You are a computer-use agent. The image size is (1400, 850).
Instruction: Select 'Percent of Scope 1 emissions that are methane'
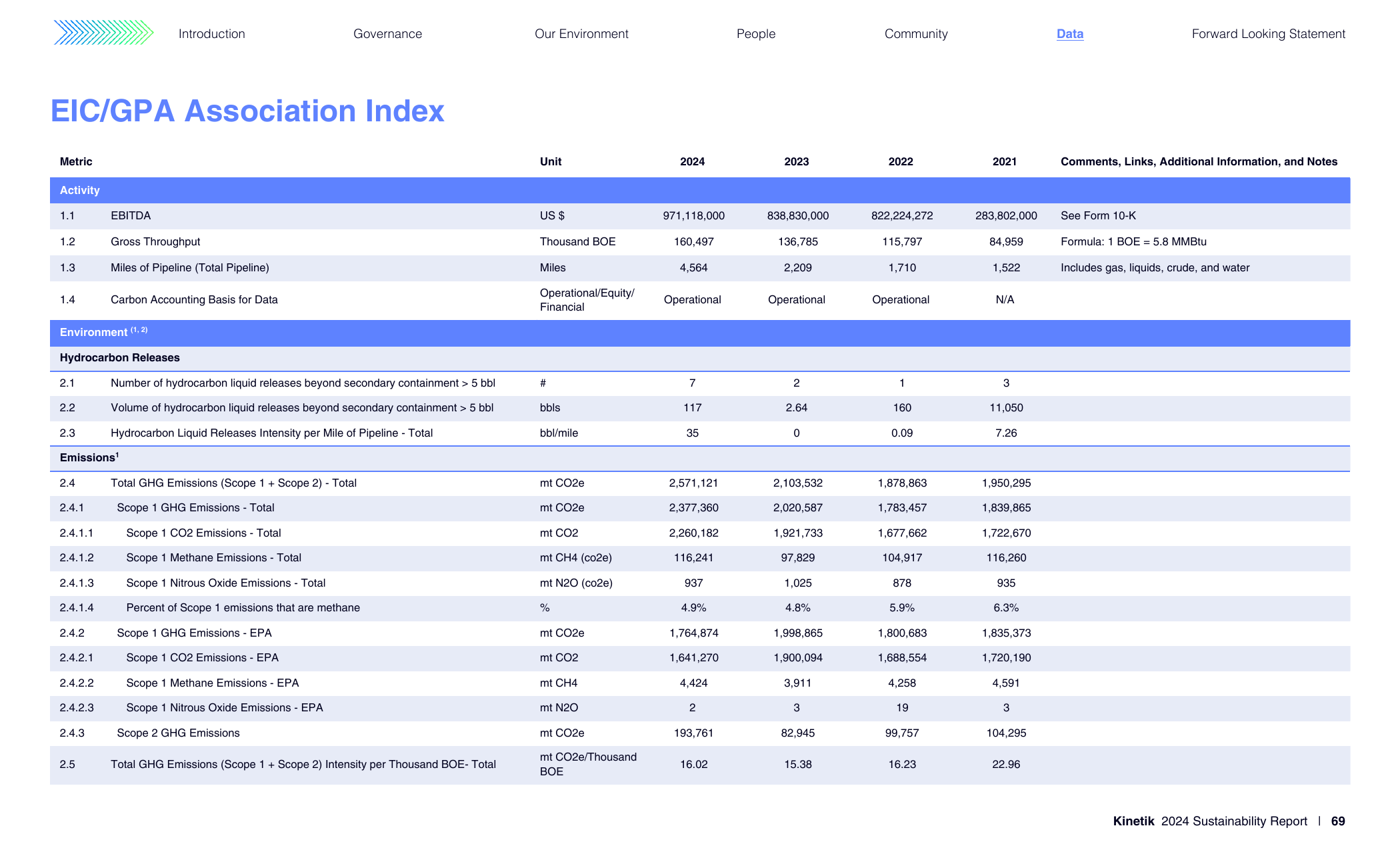(243, 607)
